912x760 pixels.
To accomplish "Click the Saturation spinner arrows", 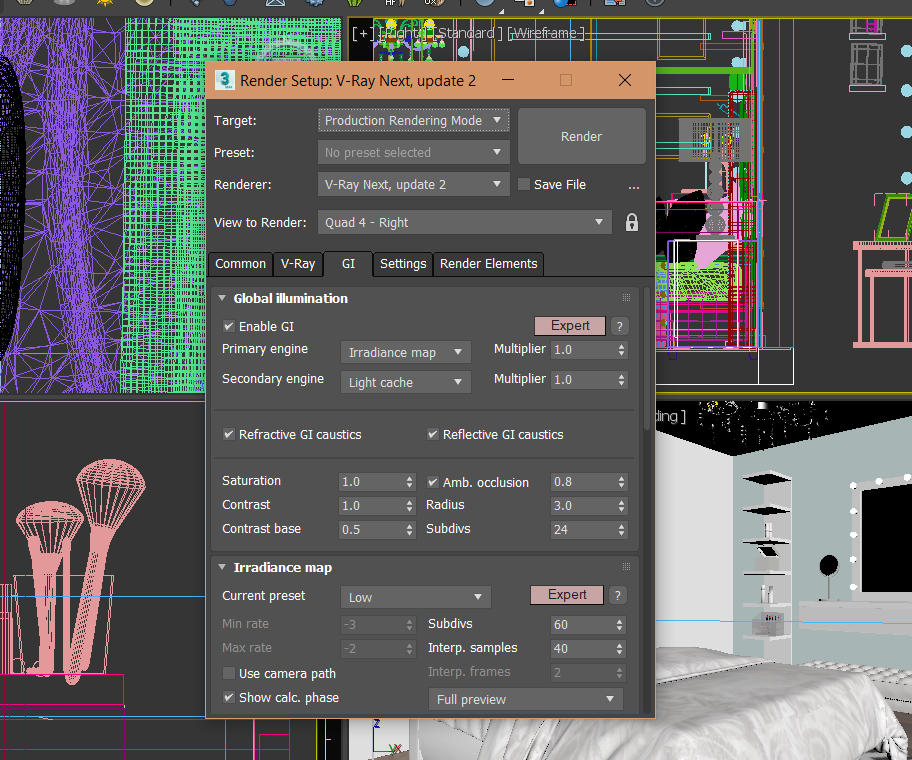I will (x=409, y=482).
